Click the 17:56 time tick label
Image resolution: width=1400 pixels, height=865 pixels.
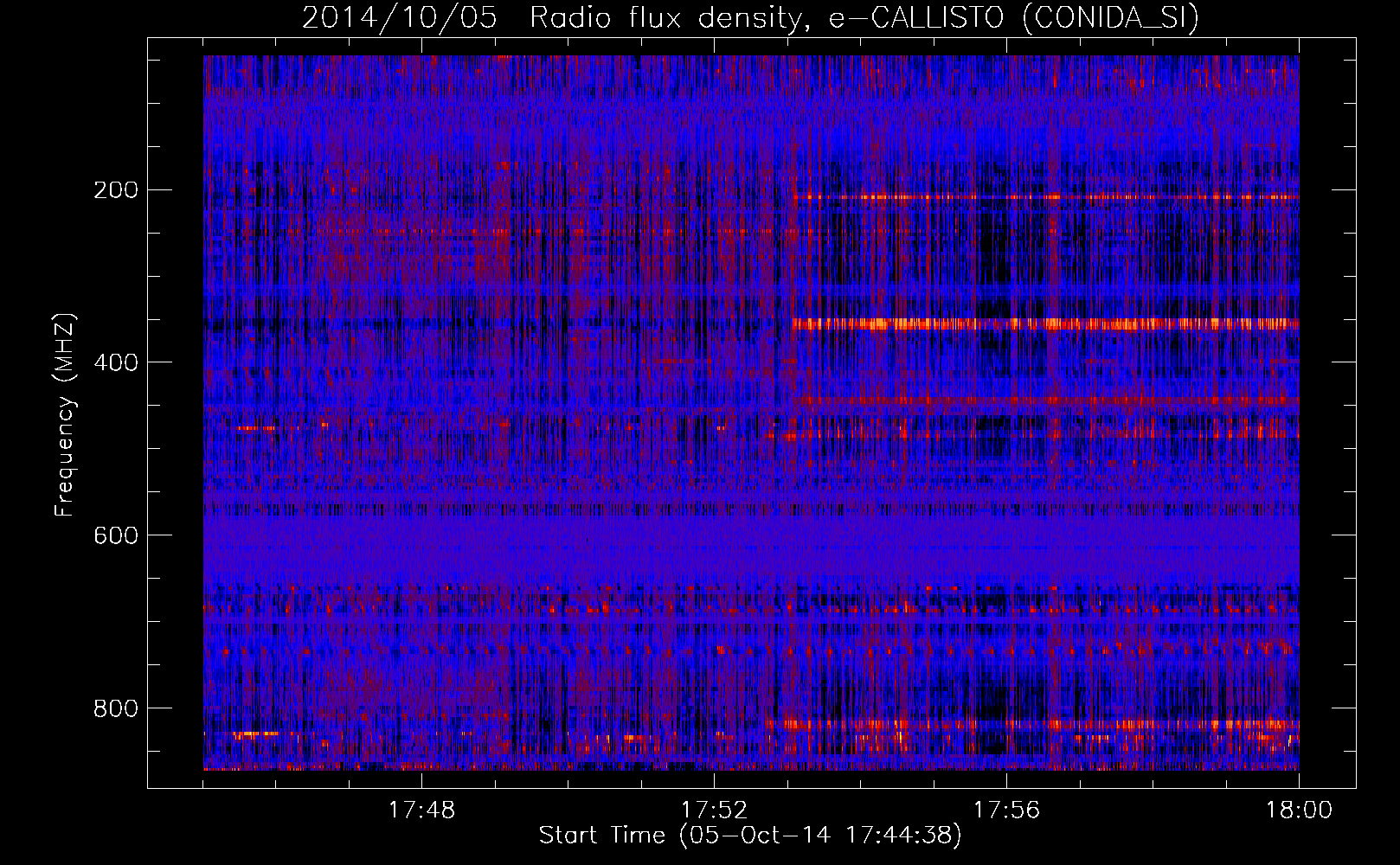coord(1006,810)
